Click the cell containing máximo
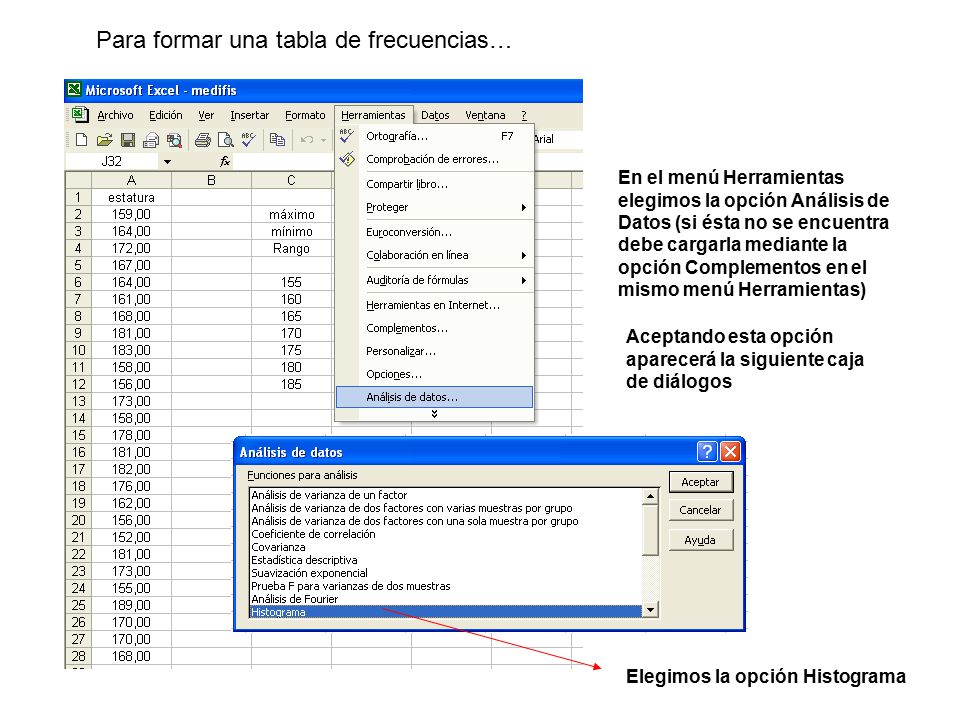The width and height of the screenshot is (960, 720). [x=291, y=215]
